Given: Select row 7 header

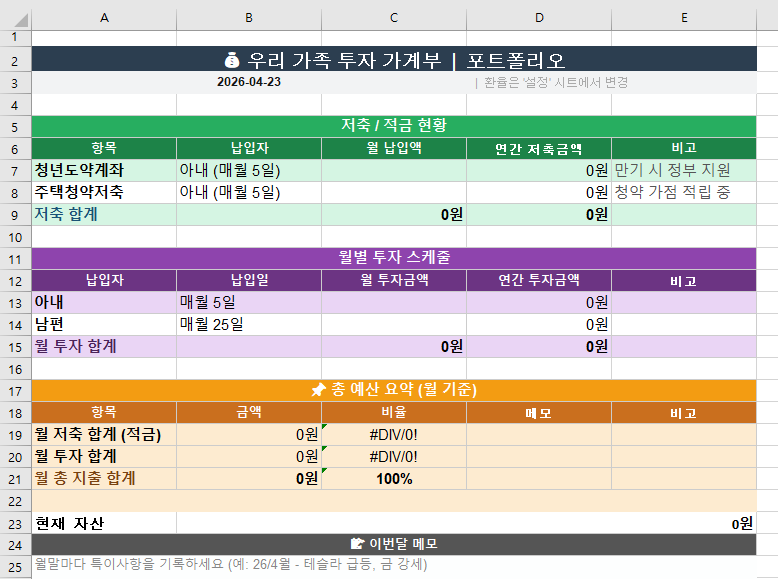Looking at the screenshot, I should click(15, 171).
